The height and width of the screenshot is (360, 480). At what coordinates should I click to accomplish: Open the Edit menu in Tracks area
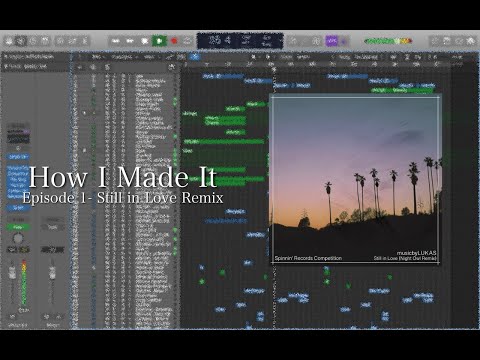(97, 57)
